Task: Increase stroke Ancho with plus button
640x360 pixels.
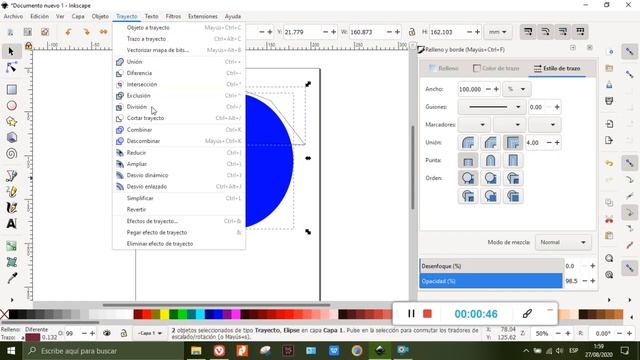Action: (x=496, y=89)
